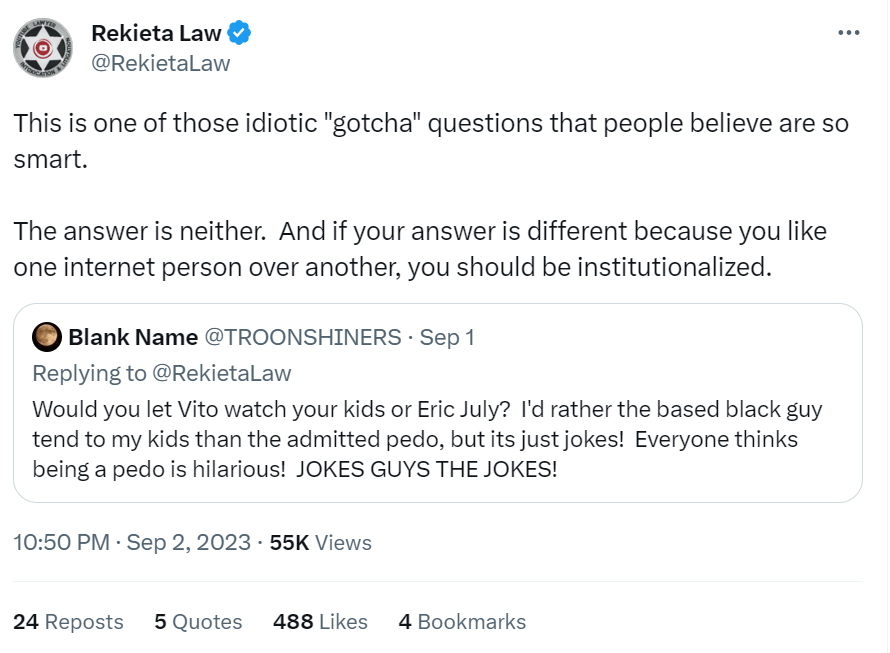Open Blank Name's profile from quoted tweet
890x653 pixels.
133,337
